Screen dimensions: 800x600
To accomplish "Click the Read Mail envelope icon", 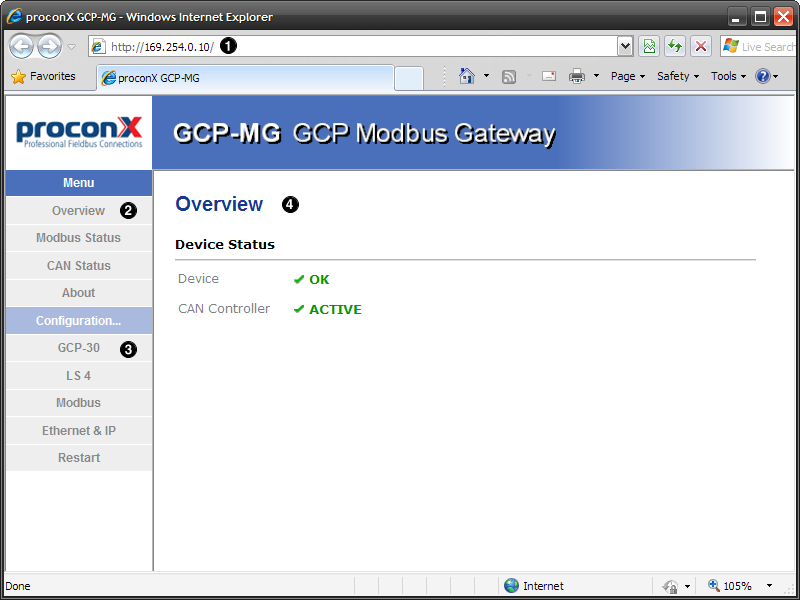I will pos(549,77).
